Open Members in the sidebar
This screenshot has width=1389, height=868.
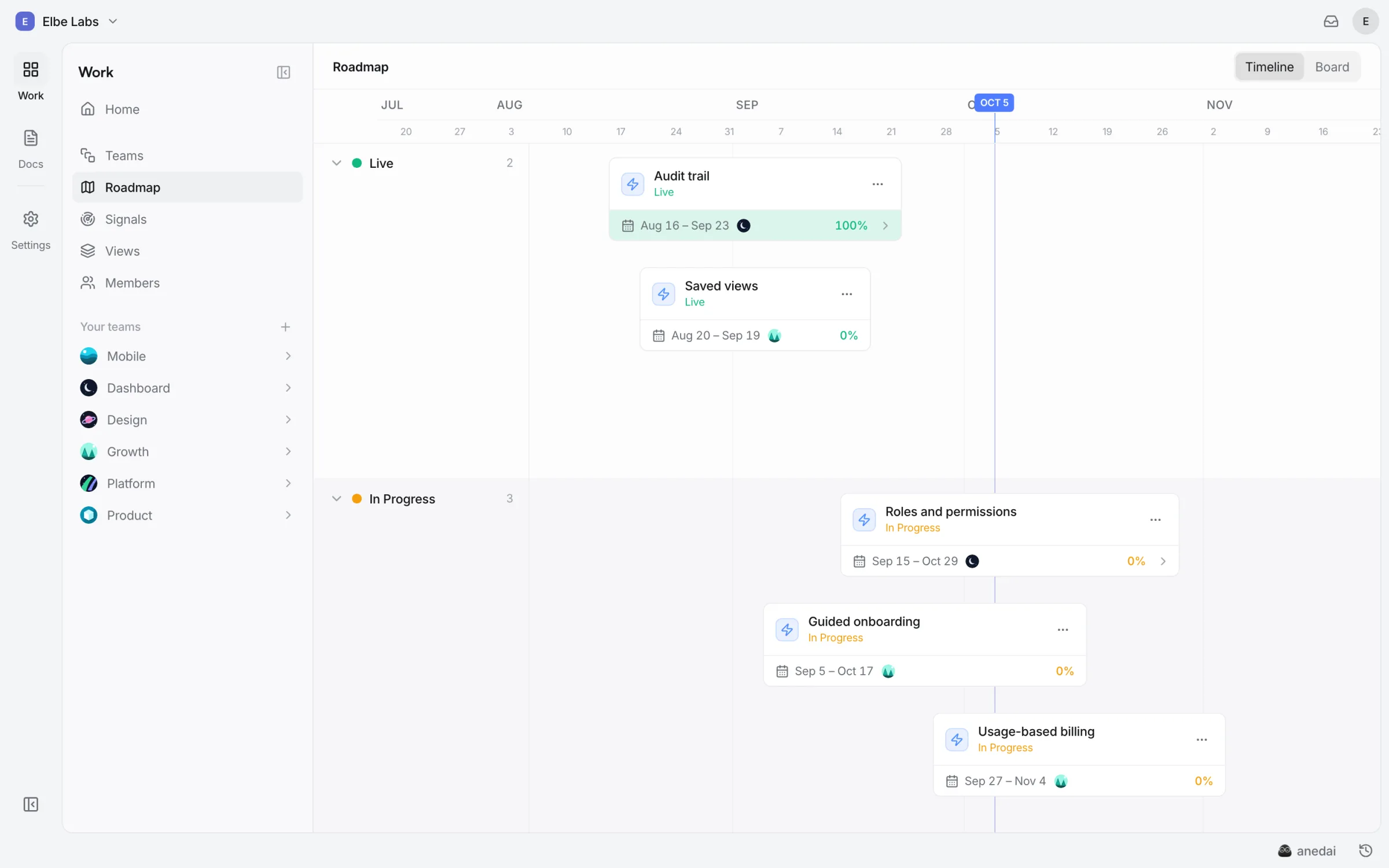[x=188, y=283]
